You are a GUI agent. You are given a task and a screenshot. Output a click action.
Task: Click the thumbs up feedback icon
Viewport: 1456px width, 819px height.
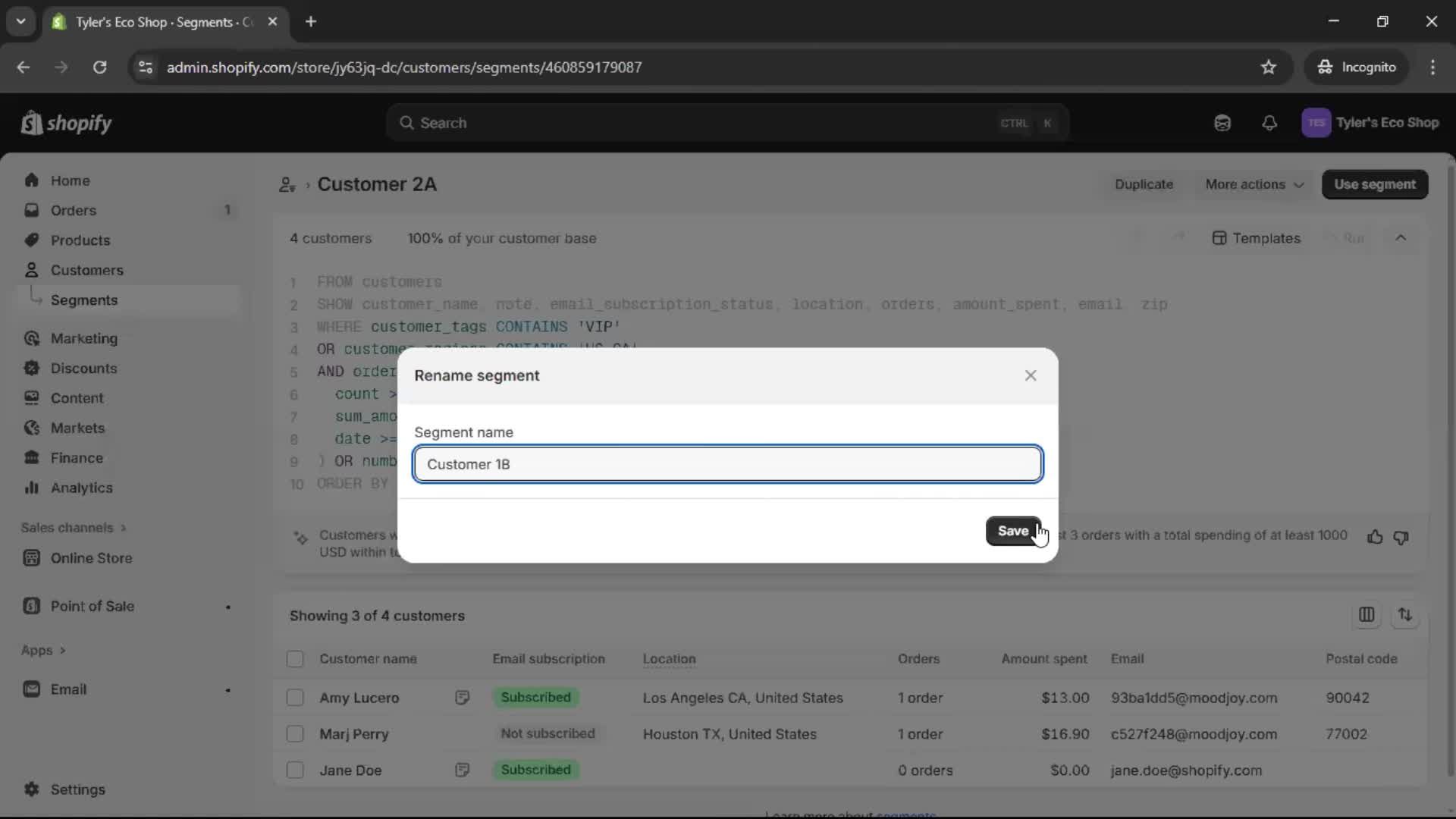coord(1374,537)
